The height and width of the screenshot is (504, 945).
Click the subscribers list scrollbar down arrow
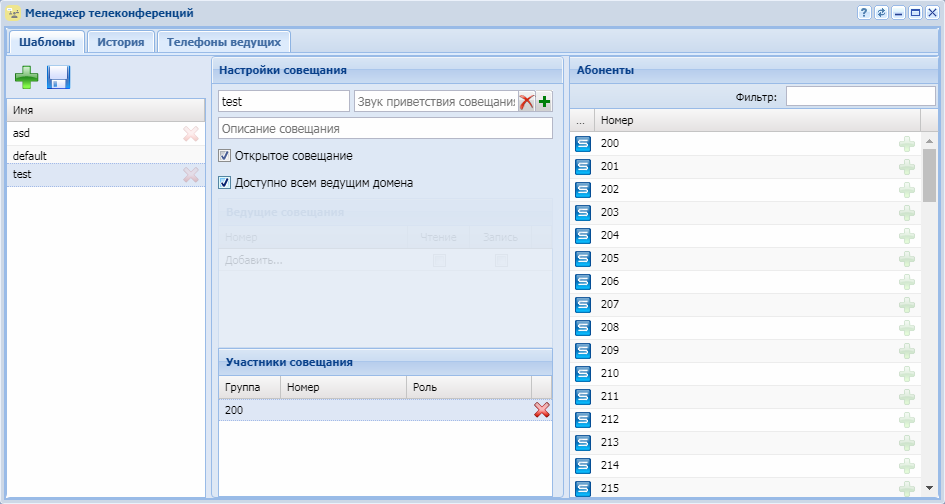[929, 489]
